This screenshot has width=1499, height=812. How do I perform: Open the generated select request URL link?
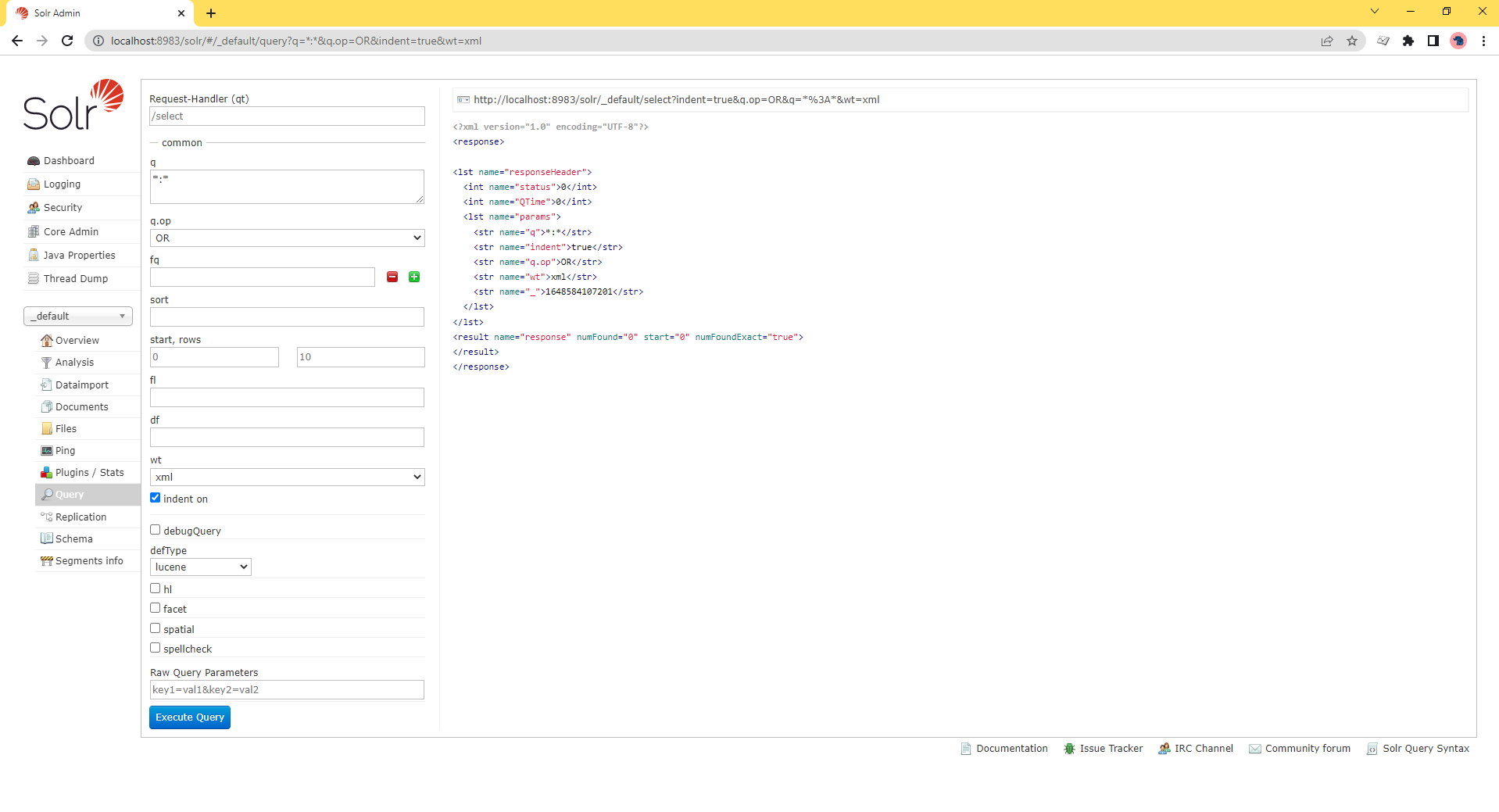[x=677, y=99]
